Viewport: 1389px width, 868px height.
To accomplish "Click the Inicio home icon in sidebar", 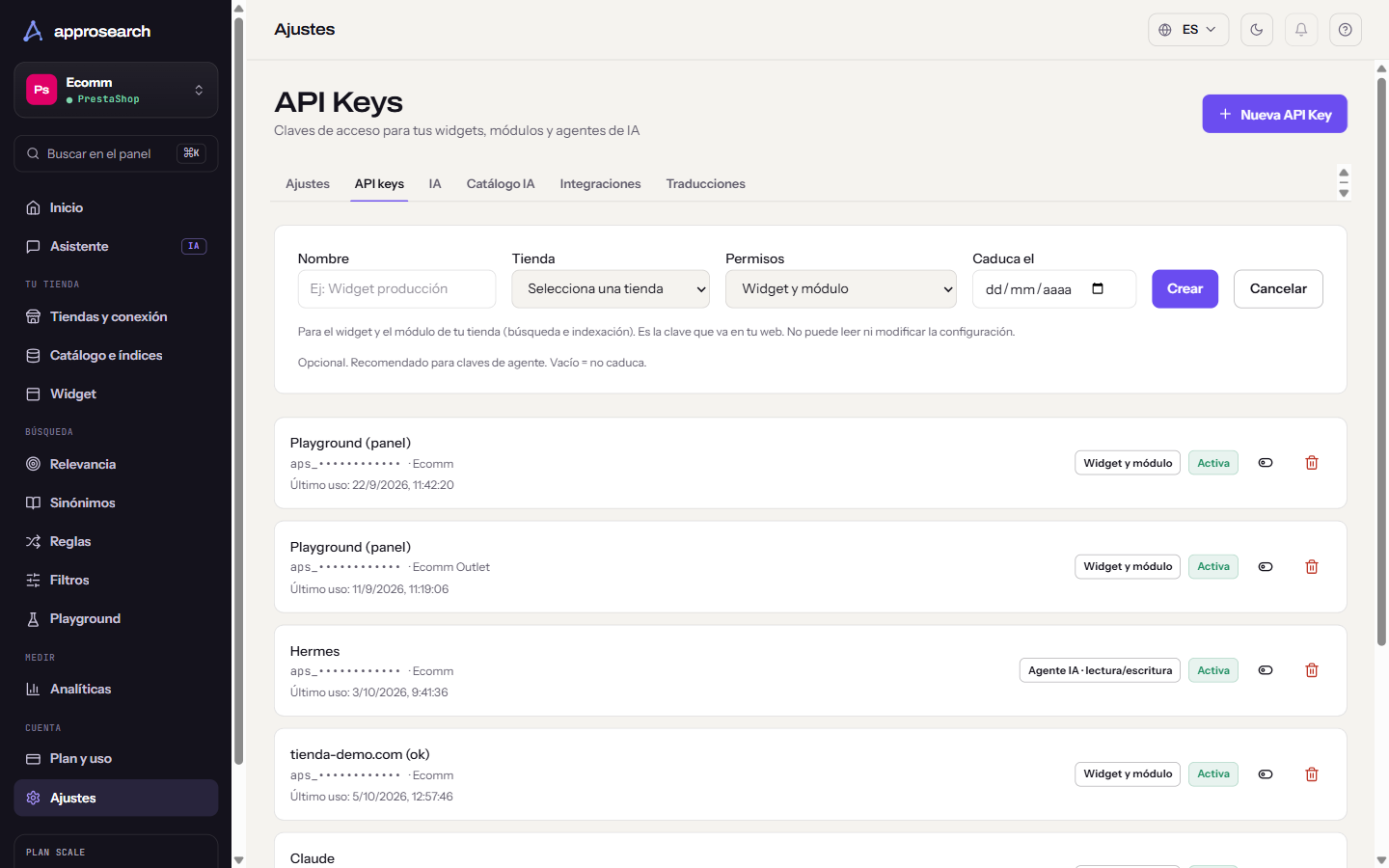I will (x=33, y=207).
